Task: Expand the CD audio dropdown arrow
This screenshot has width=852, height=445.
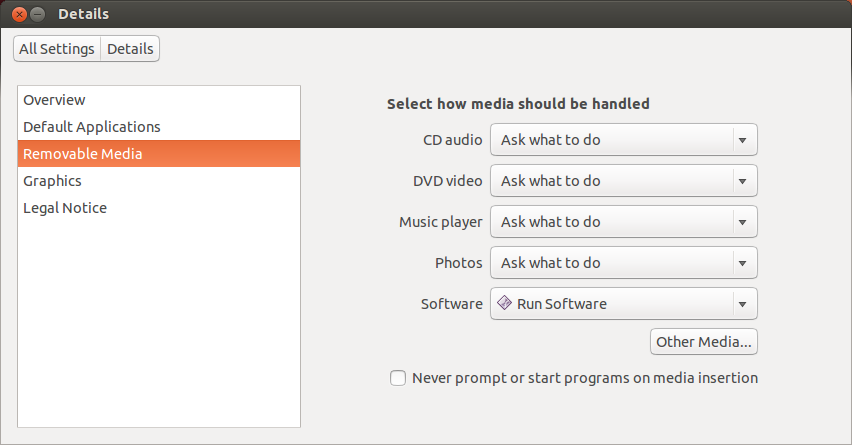Action: (x=743, y=140)
